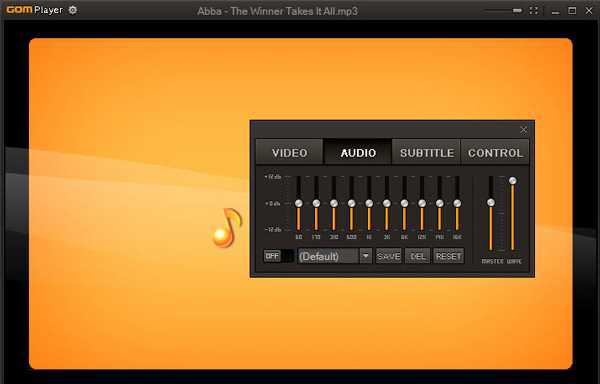
Task: Close the GOM Player main window
Action: (589, 11)
